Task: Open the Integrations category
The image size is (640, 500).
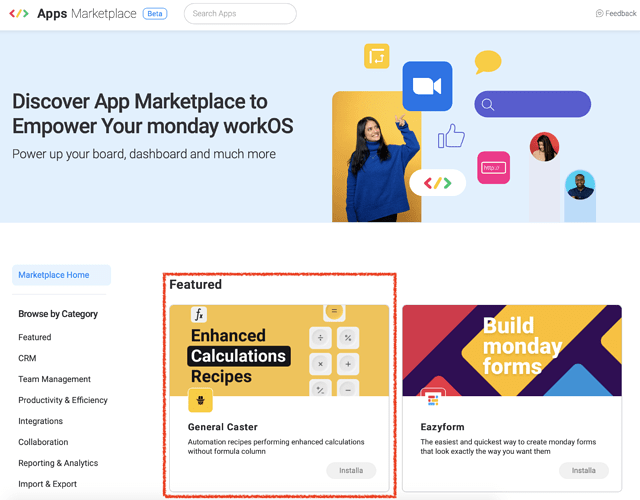Action: click(x=40, y=421)
